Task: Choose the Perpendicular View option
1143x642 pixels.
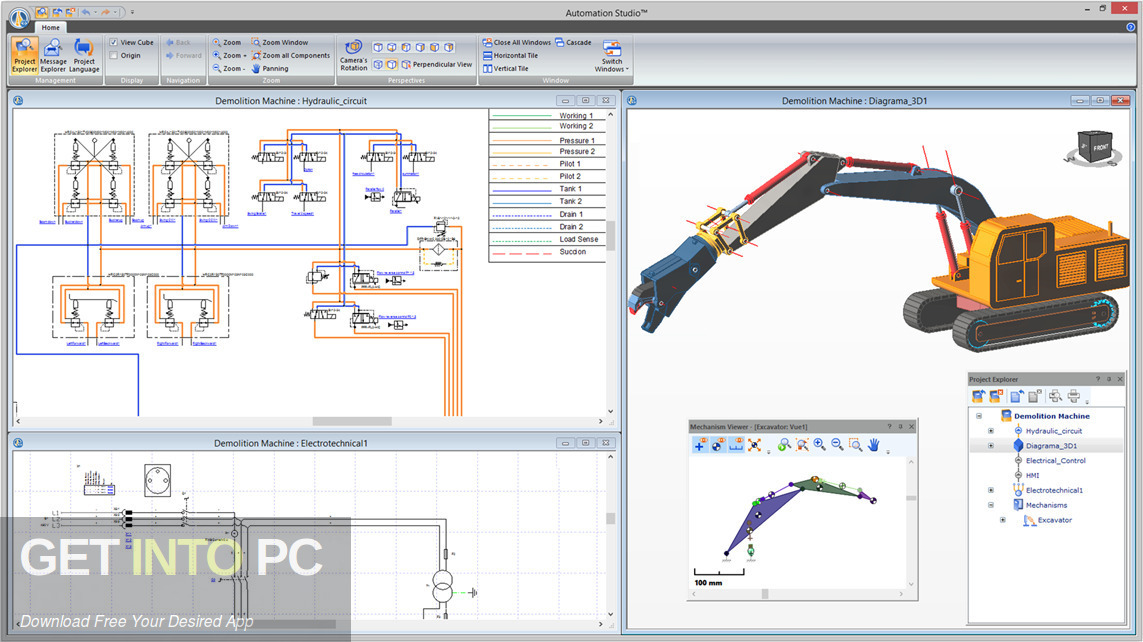Action: [x=437, y=64]
